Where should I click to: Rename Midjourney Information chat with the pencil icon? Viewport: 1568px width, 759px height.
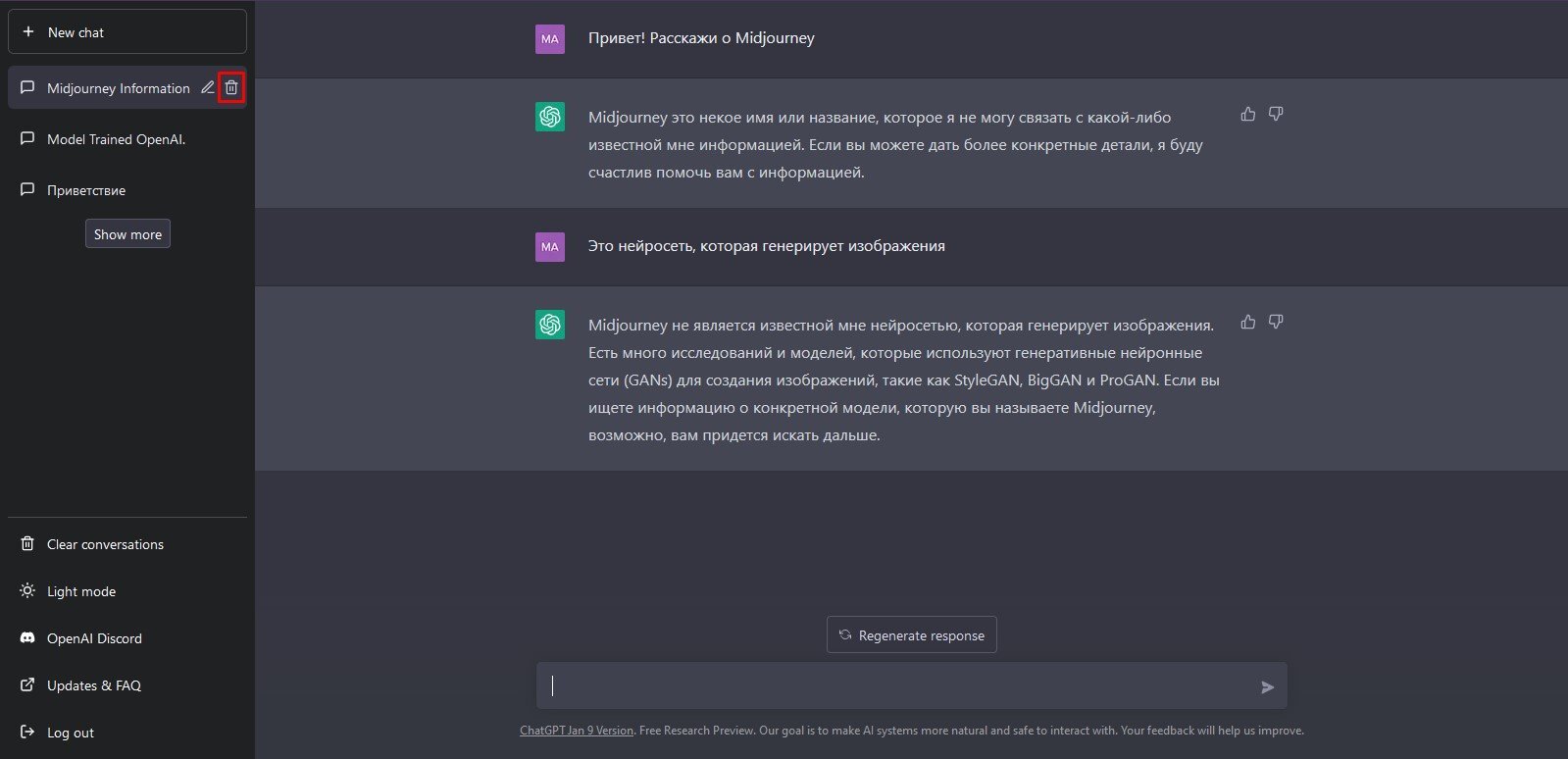point(207,87)
